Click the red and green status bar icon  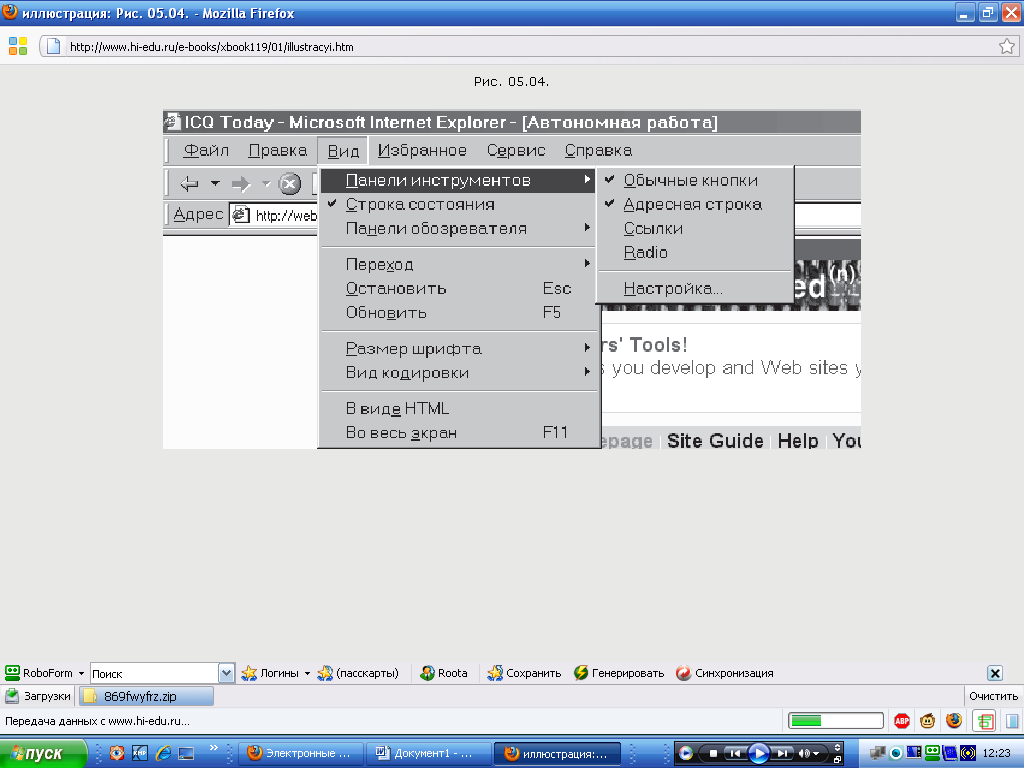984,721
